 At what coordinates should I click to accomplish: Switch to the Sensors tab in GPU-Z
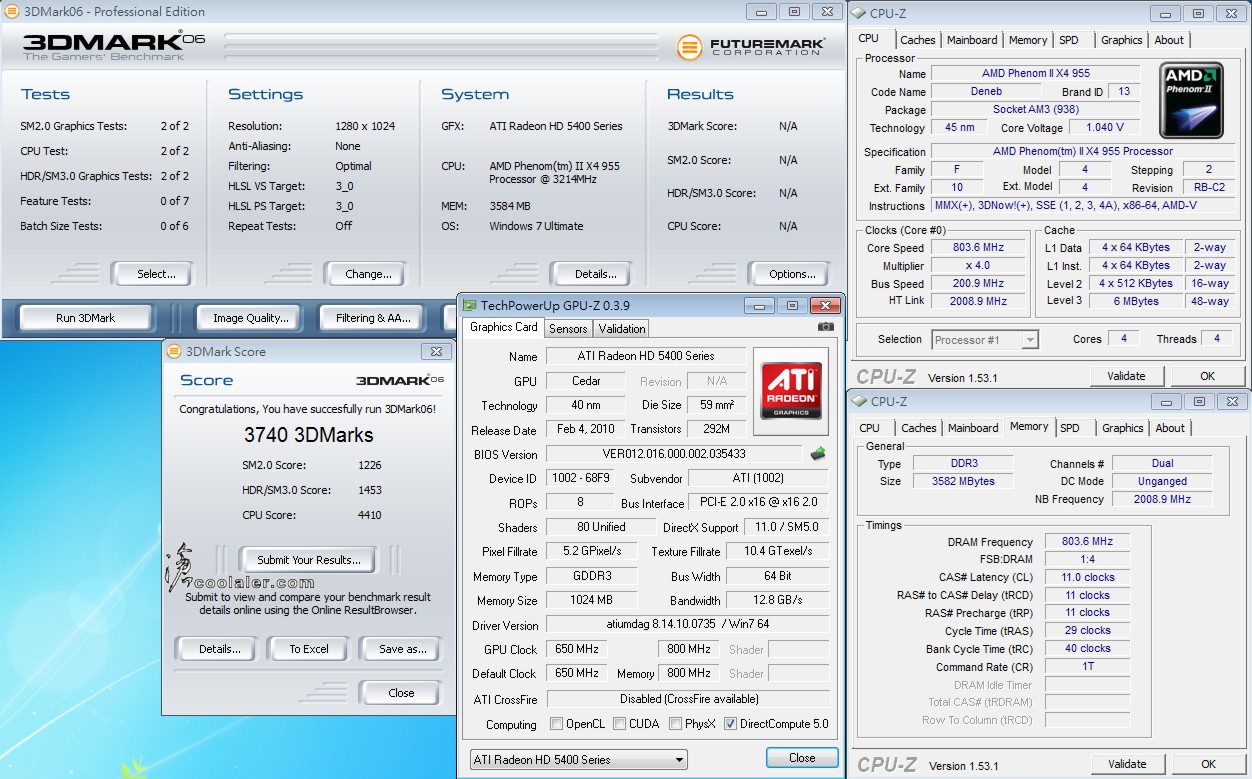568,328
